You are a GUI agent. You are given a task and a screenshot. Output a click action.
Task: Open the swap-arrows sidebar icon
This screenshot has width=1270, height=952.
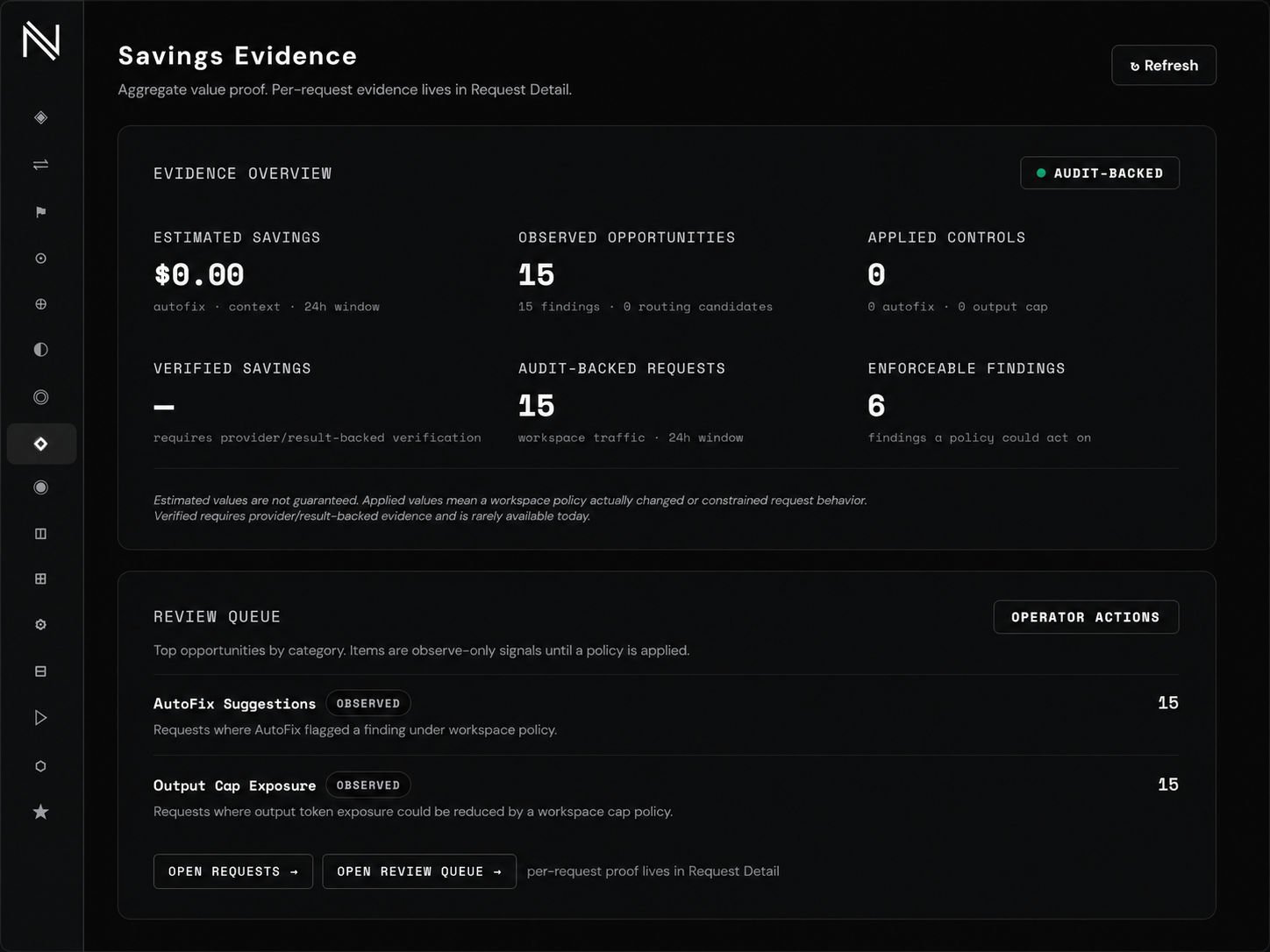(40, 165)
